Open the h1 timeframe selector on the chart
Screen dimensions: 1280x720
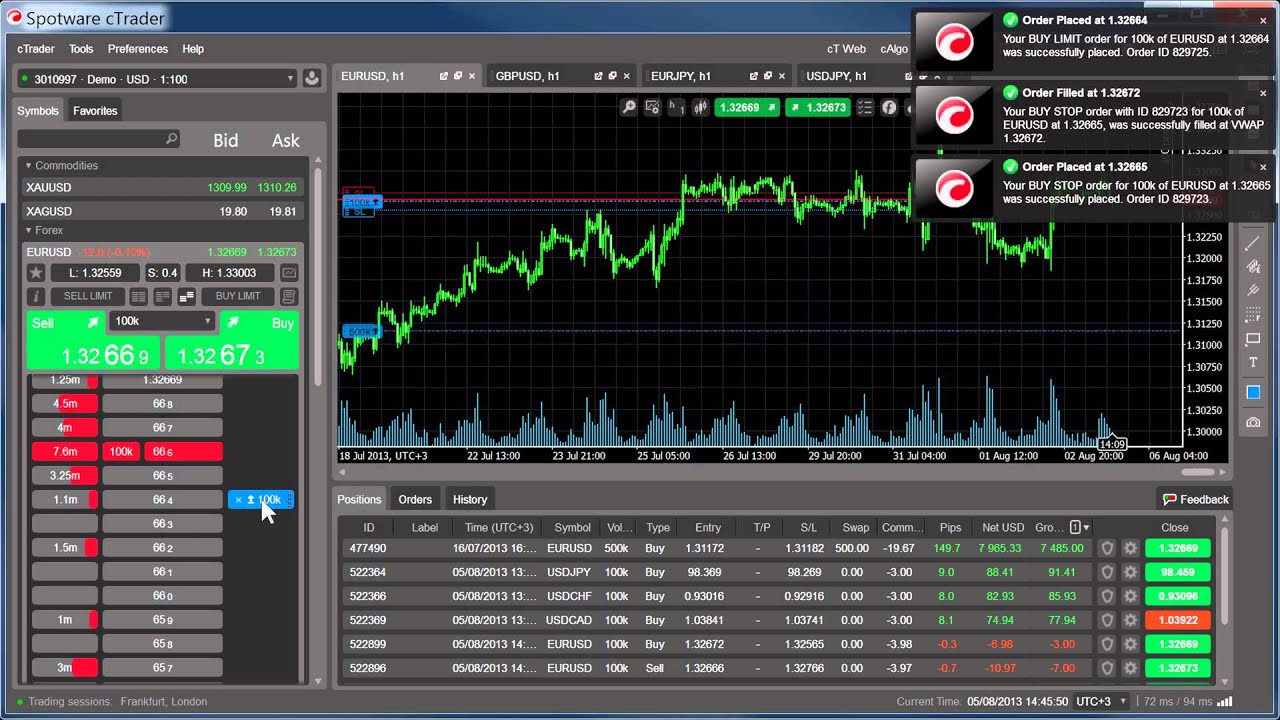tap(677, 107)
